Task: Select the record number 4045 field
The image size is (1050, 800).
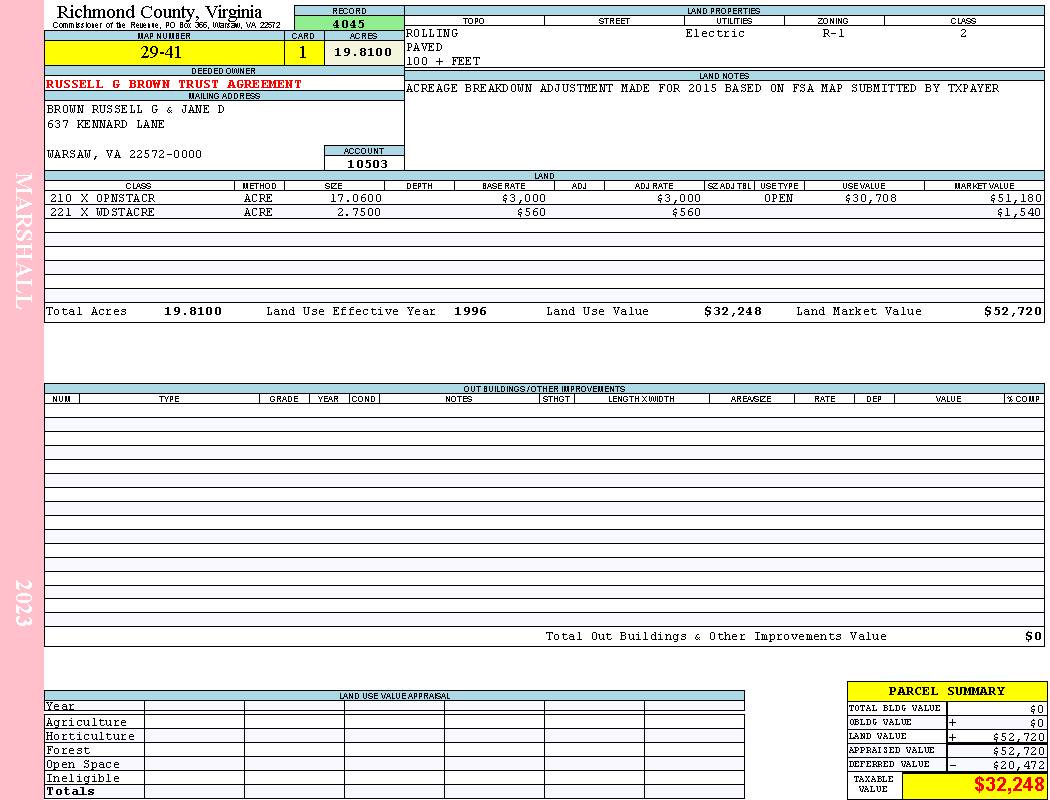Action: 349,23
